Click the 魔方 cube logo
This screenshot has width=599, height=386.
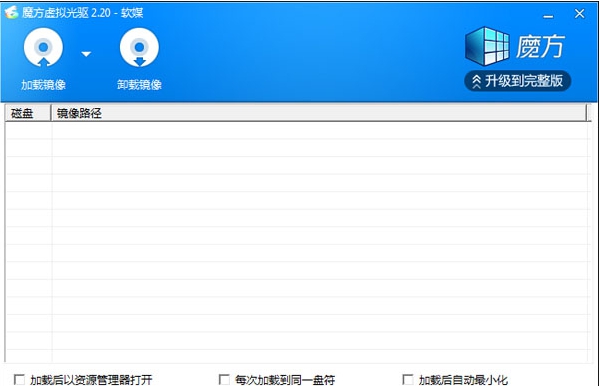coord(487,46)
